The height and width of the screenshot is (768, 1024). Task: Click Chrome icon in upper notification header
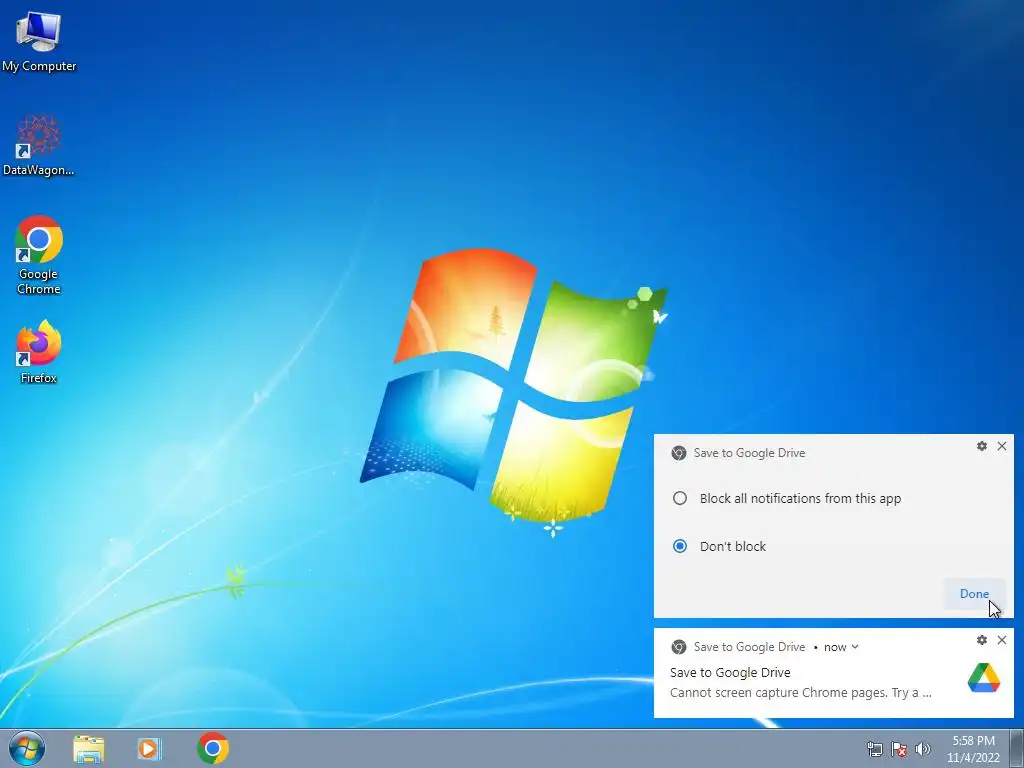pyautogui.click(x=679, y=453)
